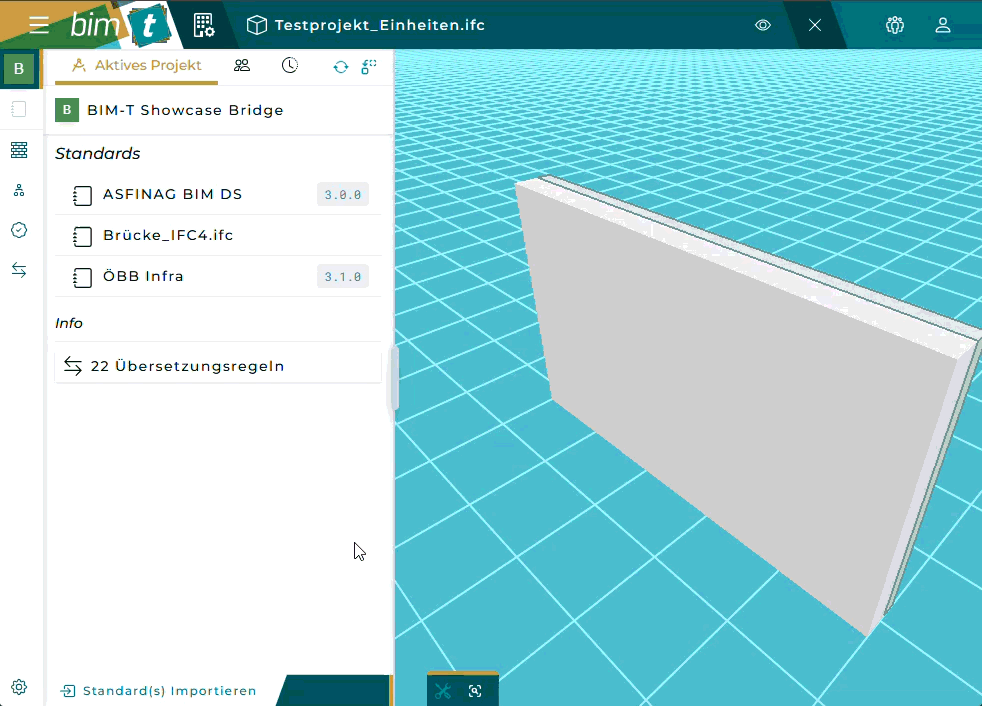Click the bim-t logo
Screen dimensions: 982x706
(x=119, y=25)
